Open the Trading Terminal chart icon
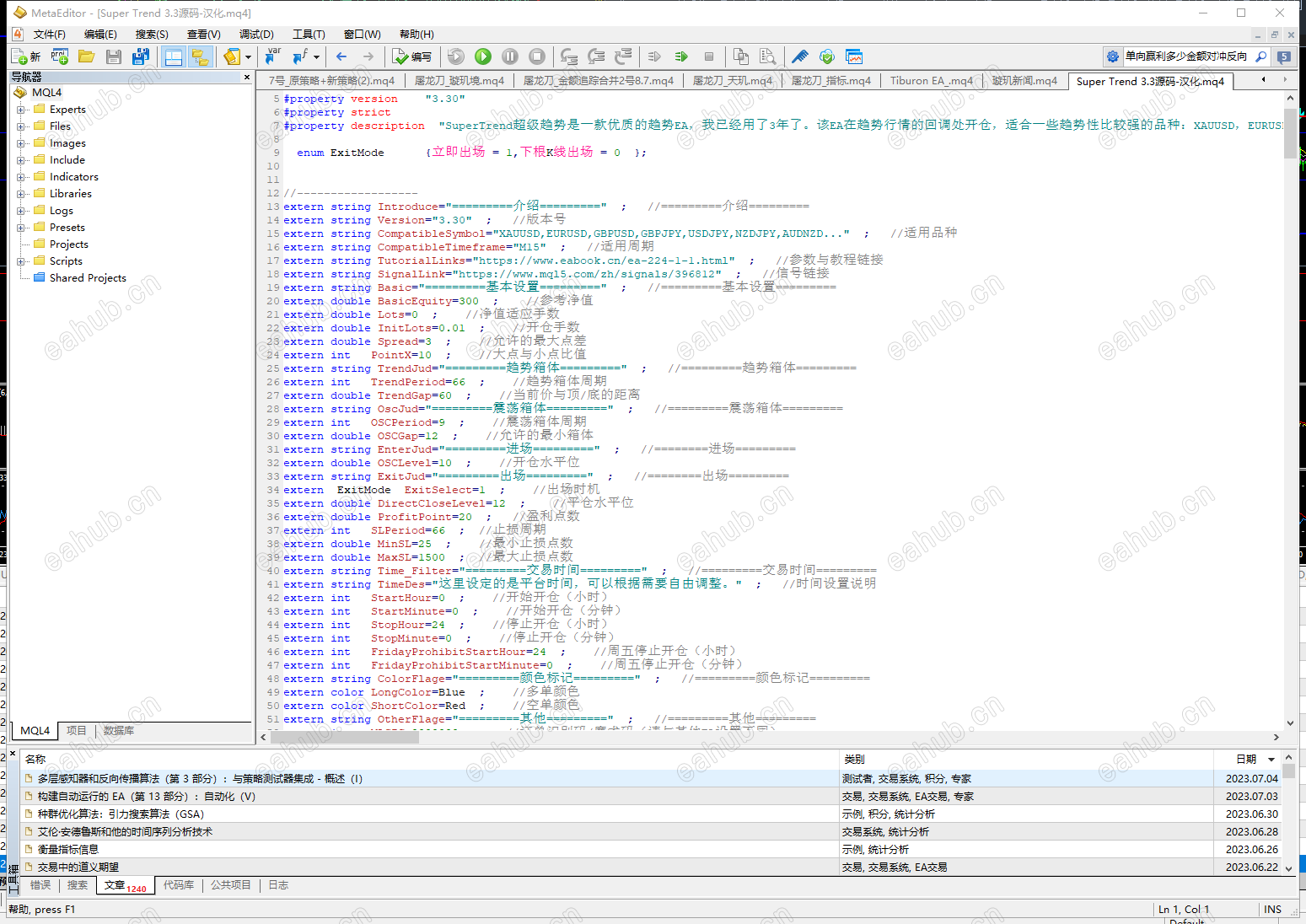 (x=854, y=56)
